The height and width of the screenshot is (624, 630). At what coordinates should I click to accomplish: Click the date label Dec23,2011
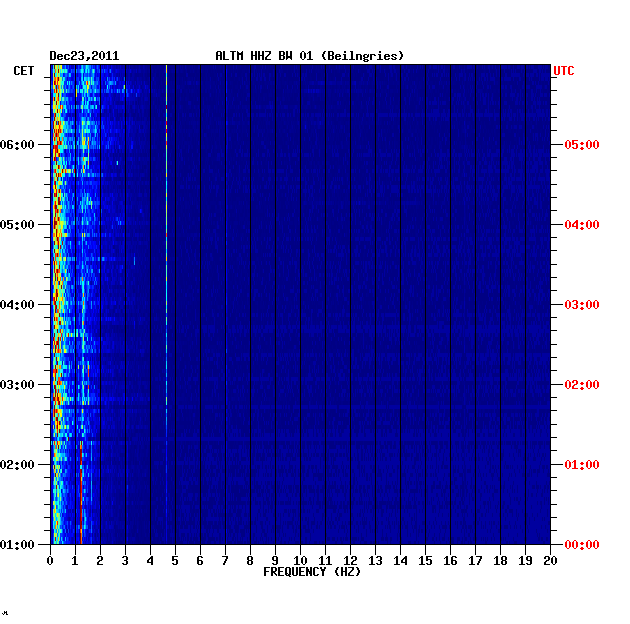click(84, 56)
